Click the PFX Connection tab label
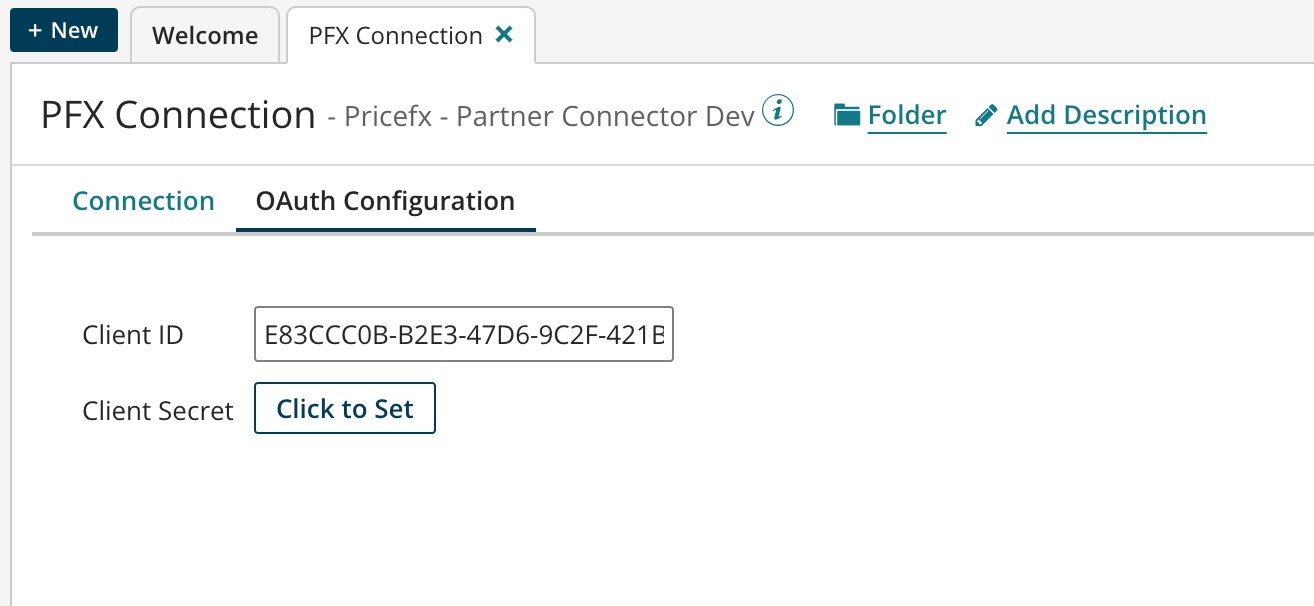 (396, 35)
